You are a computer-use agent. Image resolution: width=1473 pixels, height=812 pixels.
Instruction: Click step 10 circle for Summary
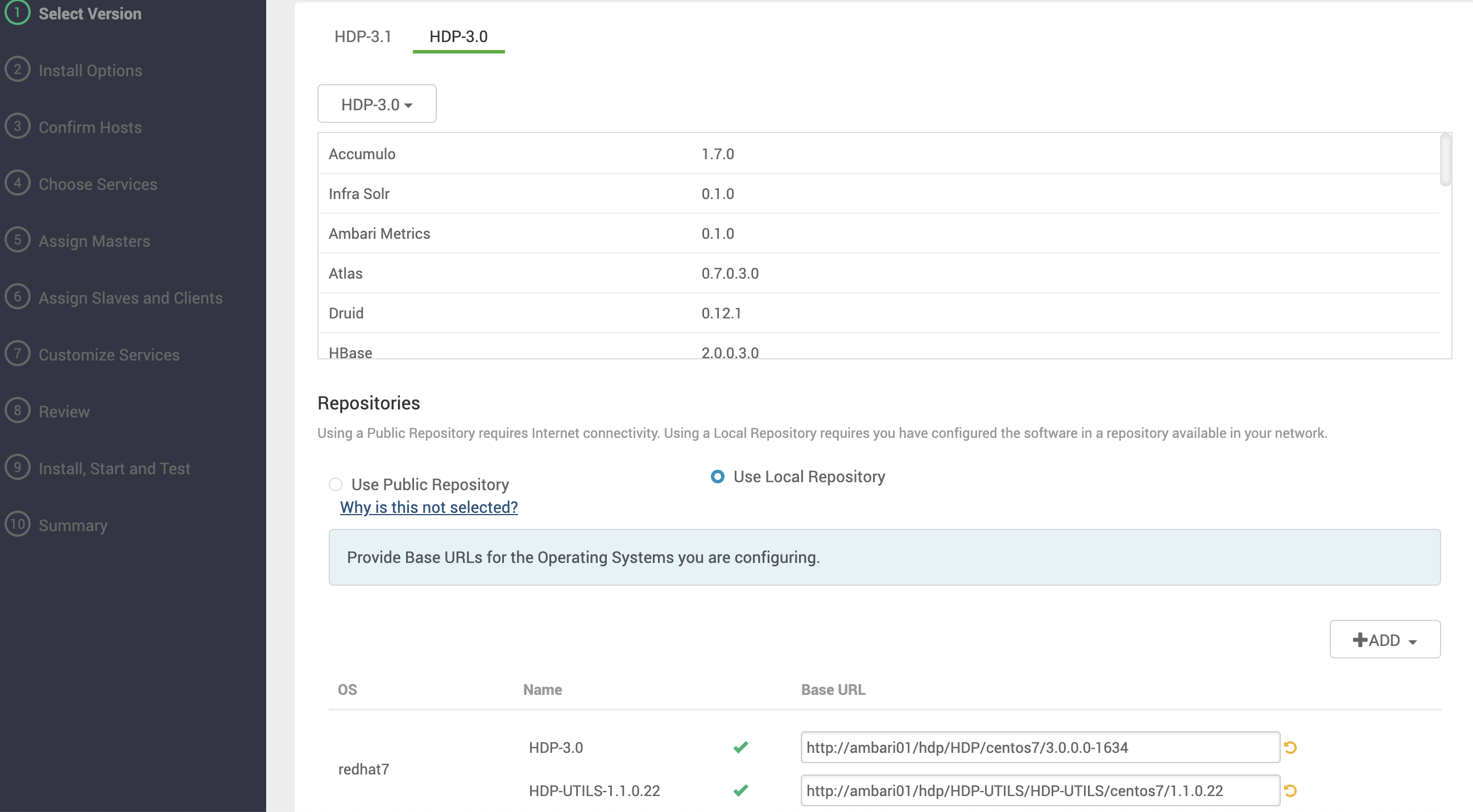click(17, 524)
